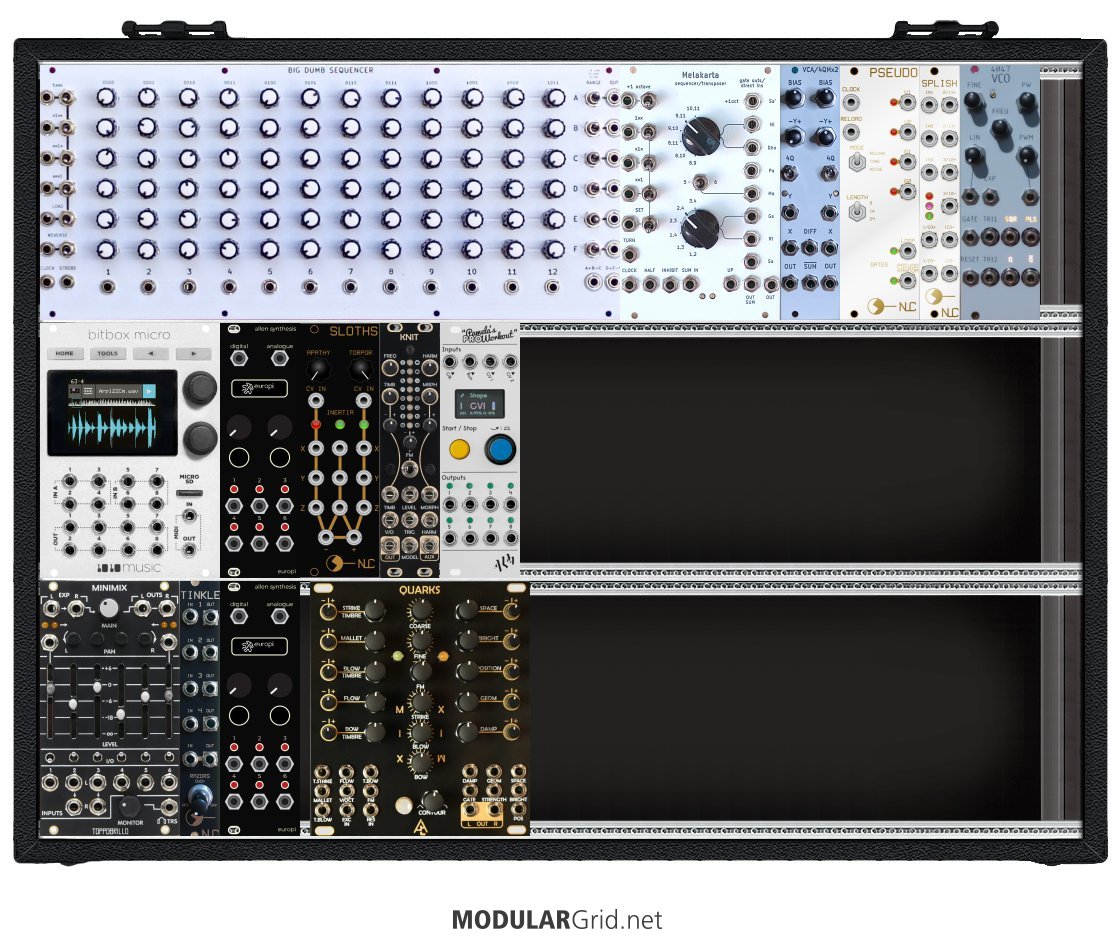Click the bitbox micro HOME button

(x=65, y=353)
